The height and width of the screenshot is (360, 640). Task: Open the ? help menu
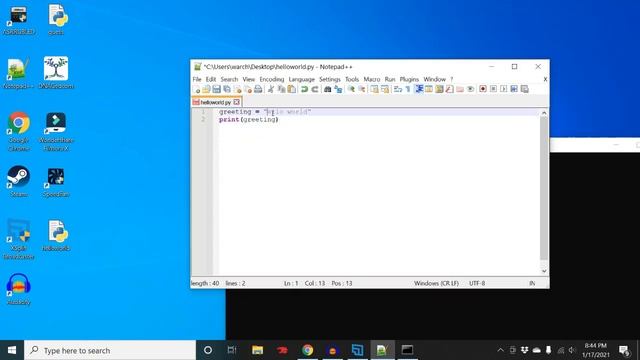451,79
